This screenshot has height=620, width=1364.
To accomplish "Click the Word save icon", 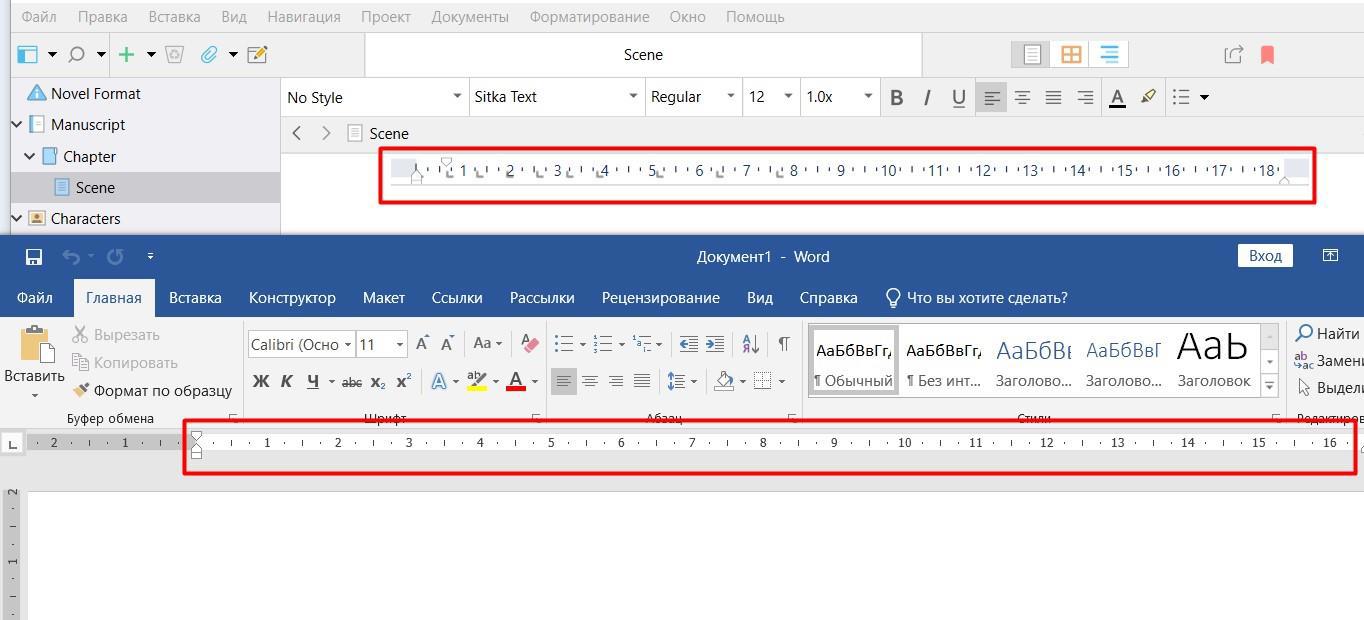I will 33,257.
